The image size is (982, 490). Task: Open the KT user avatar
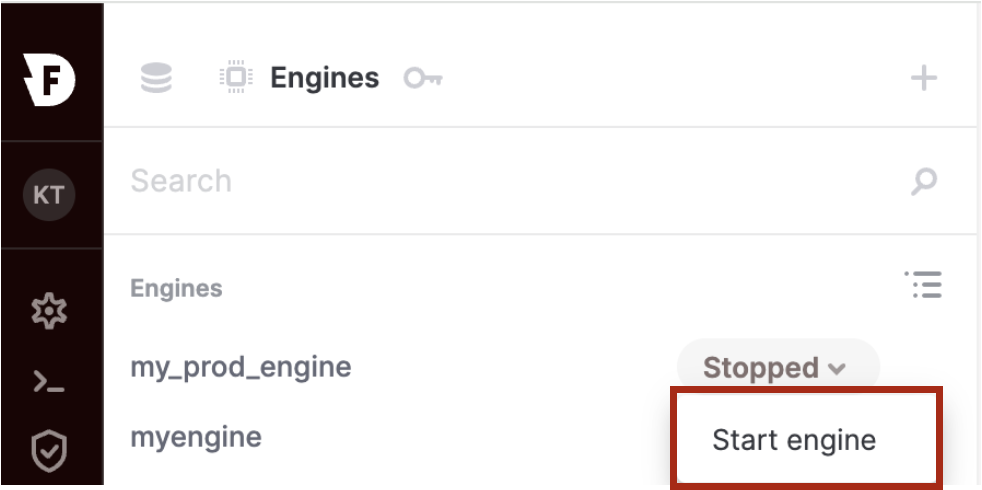click(49, 195)
